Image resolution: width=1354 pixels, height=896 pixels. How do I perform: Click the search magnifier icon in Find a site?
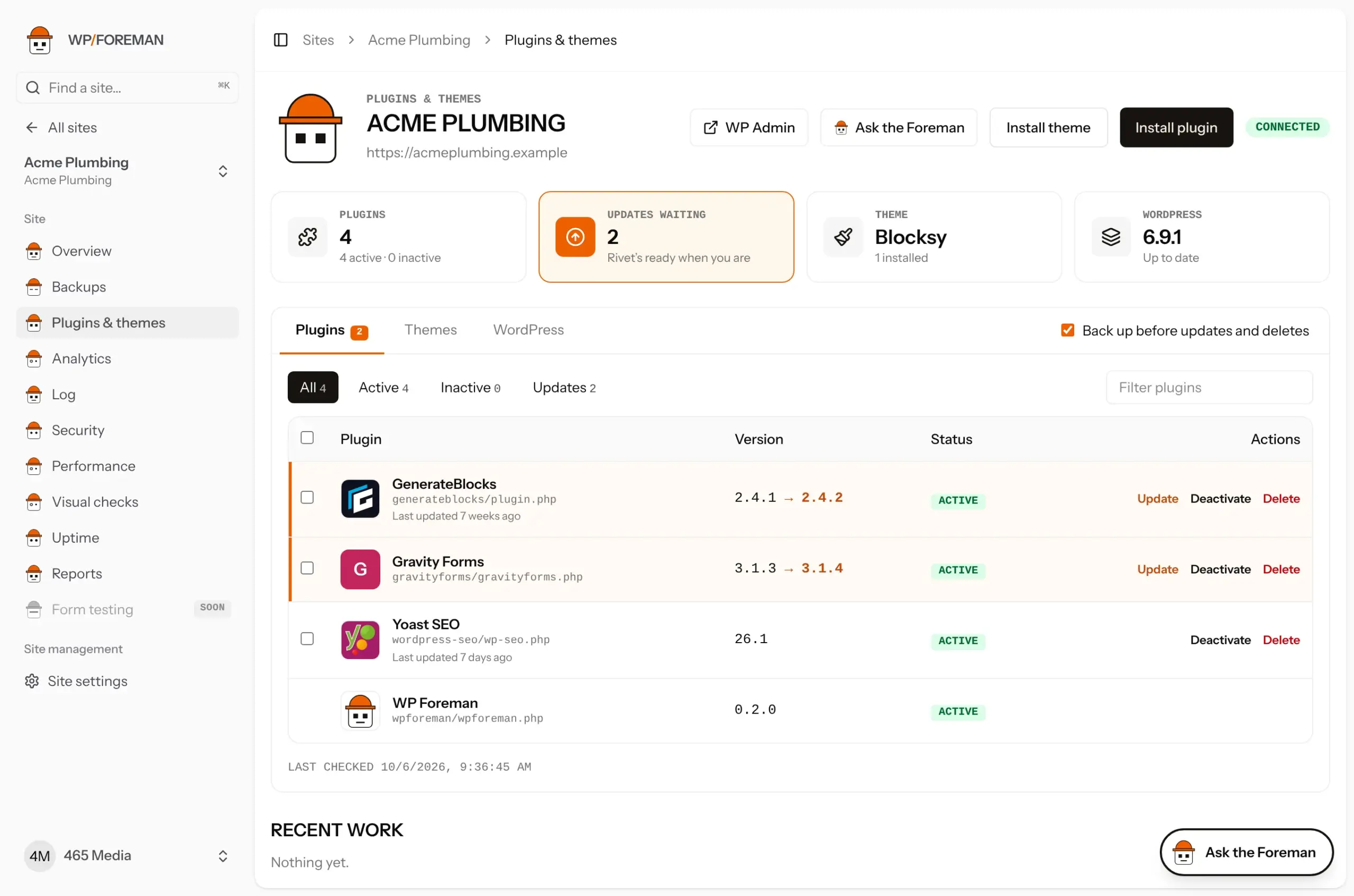(x=33, y=87)
